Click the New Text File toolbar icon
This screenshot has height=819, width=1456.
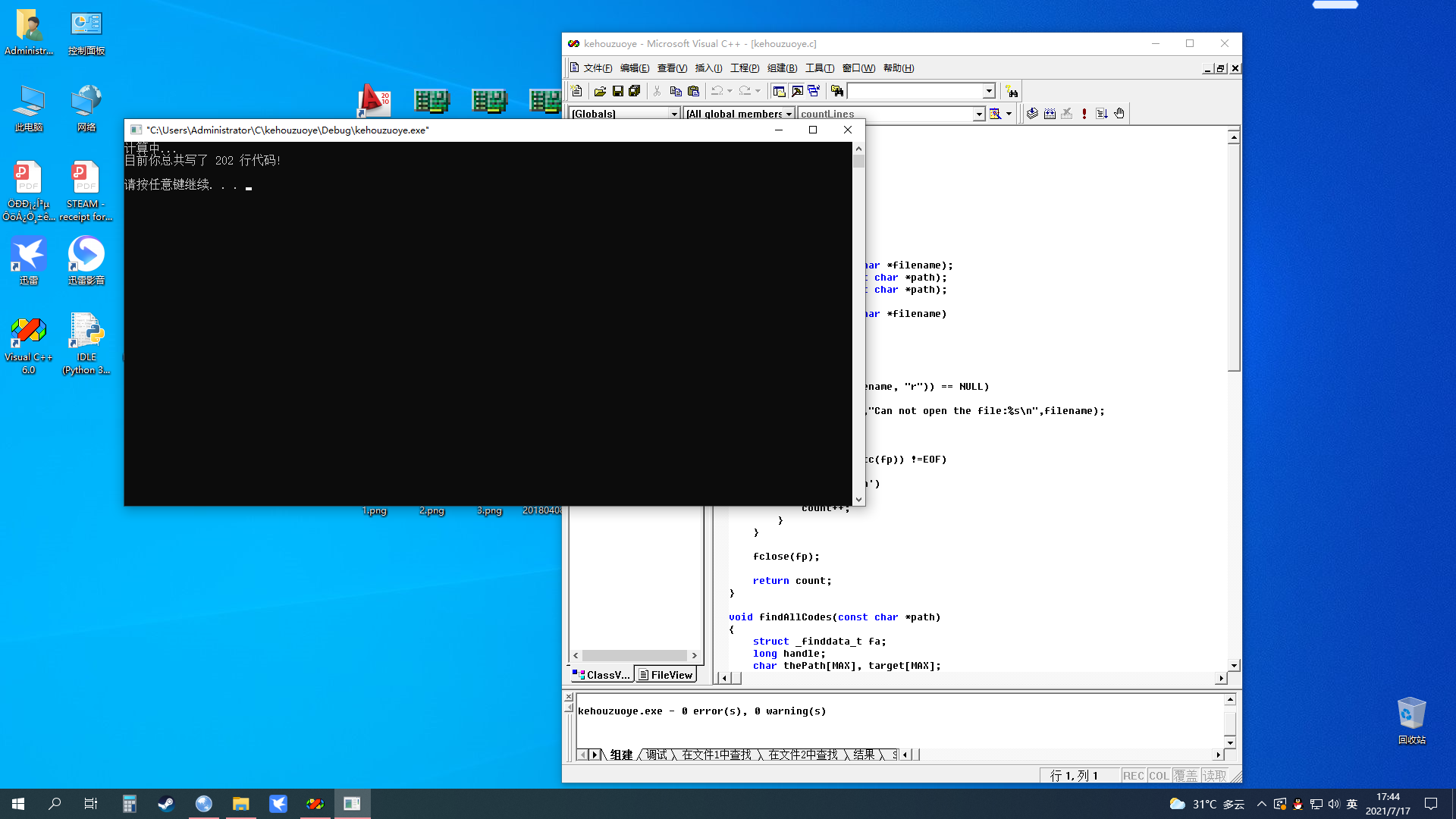tap(576, 91)
